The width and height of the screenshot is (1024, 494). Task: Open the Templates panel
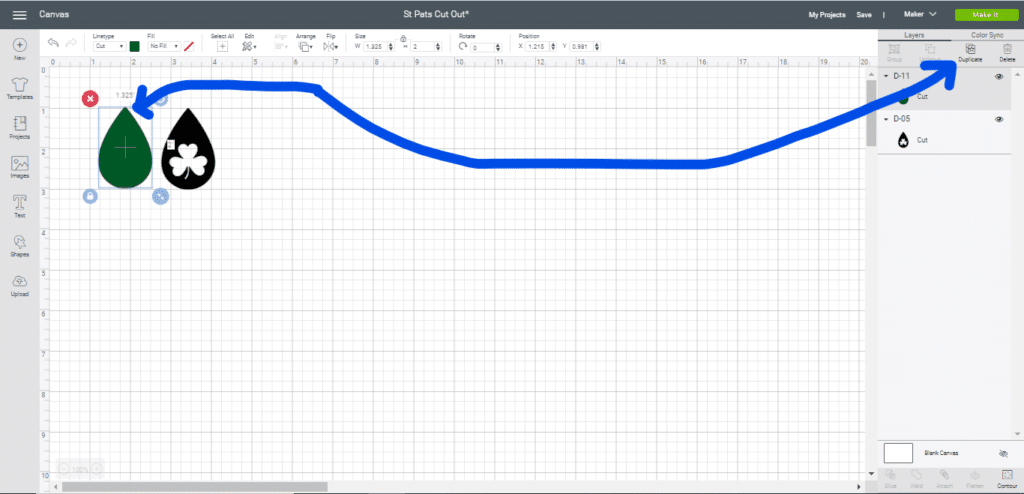19,90
